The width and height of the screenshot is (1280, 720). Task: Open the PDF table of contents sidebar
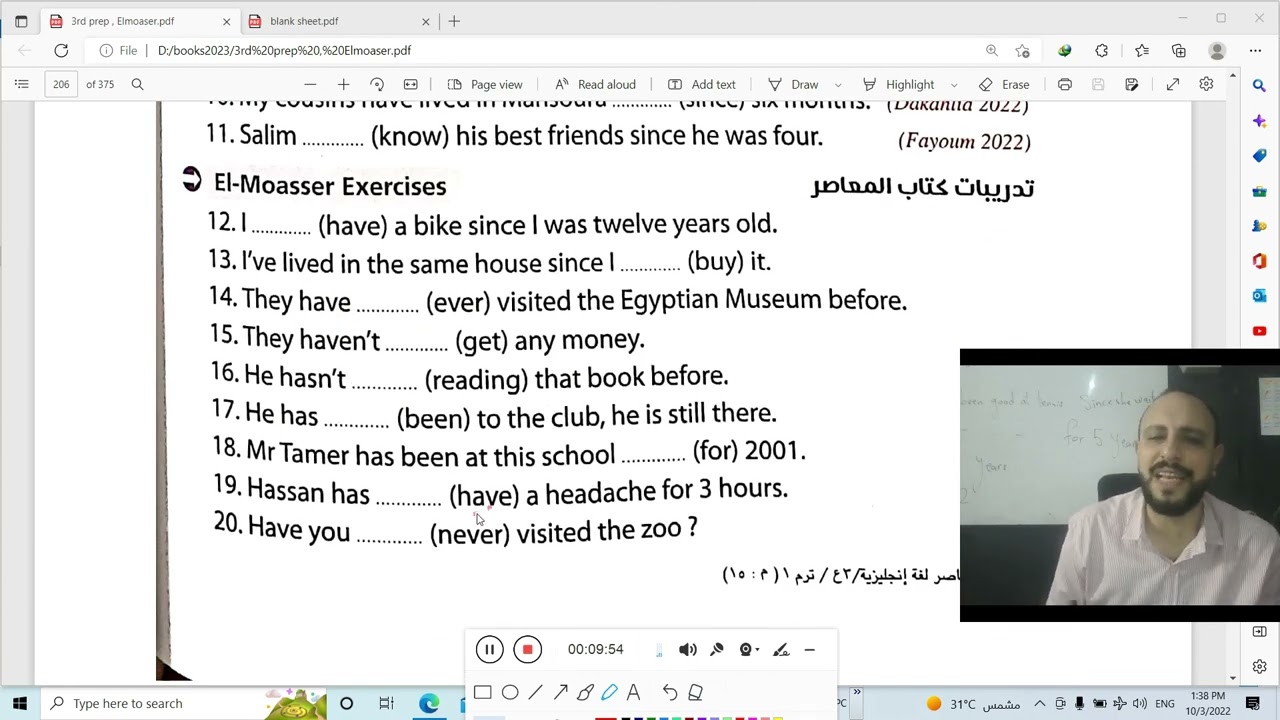[21, 85]
